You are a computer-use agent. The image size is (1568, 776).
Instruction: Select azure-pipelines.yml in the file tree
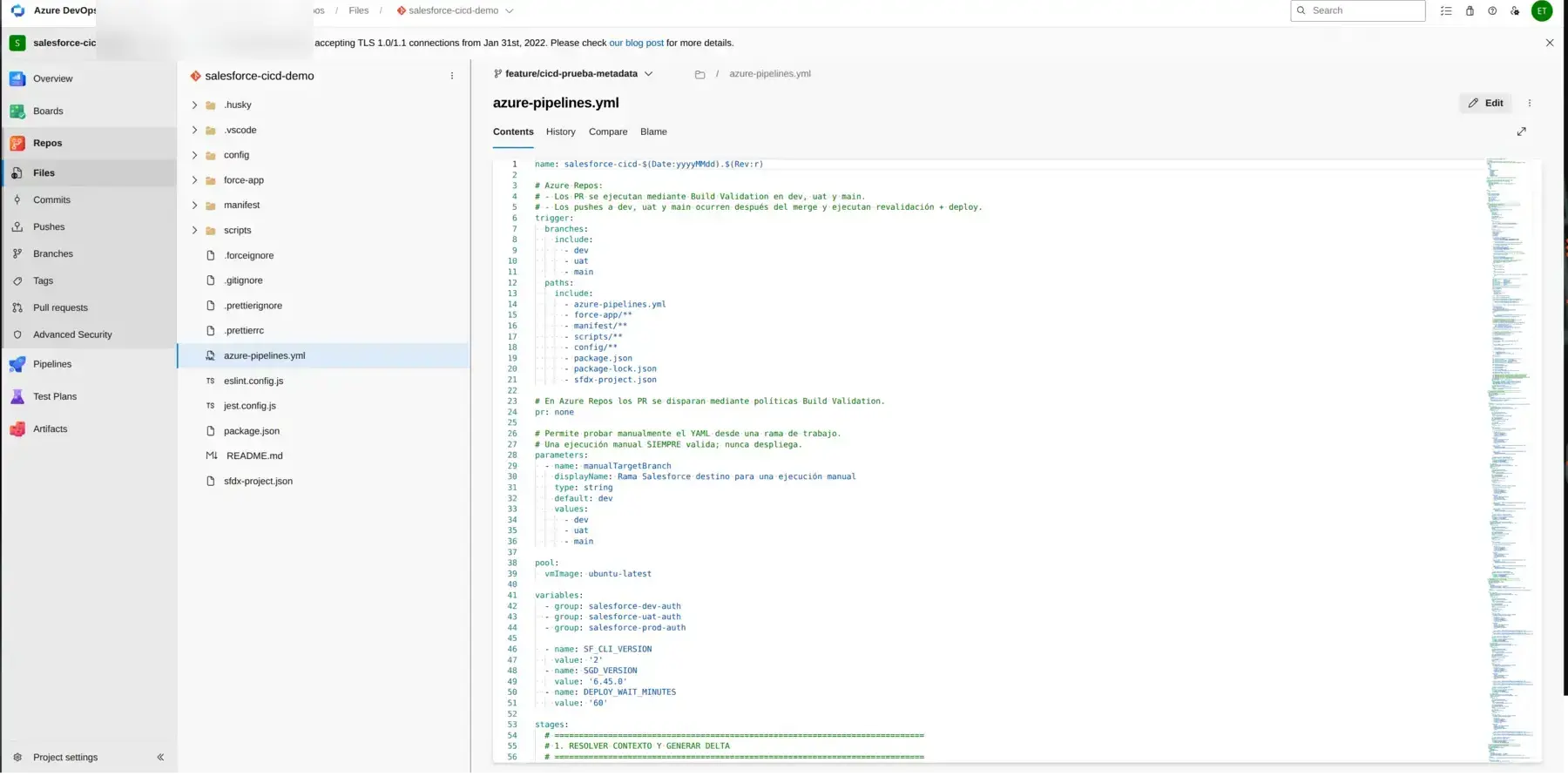tap(323, 355)
